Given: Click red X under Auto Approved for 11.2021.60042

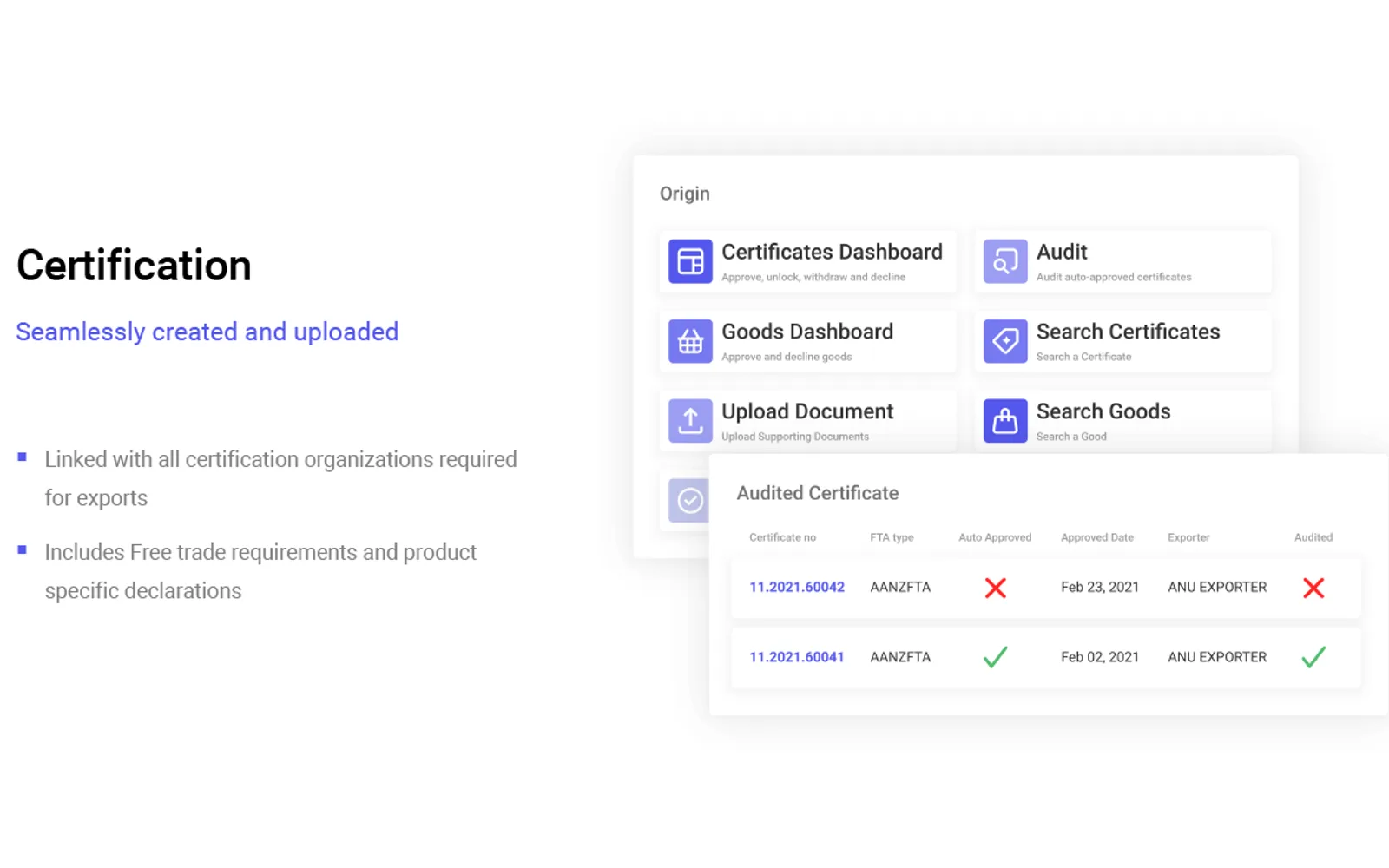Looking at the screenshot, I should point(996,588).
